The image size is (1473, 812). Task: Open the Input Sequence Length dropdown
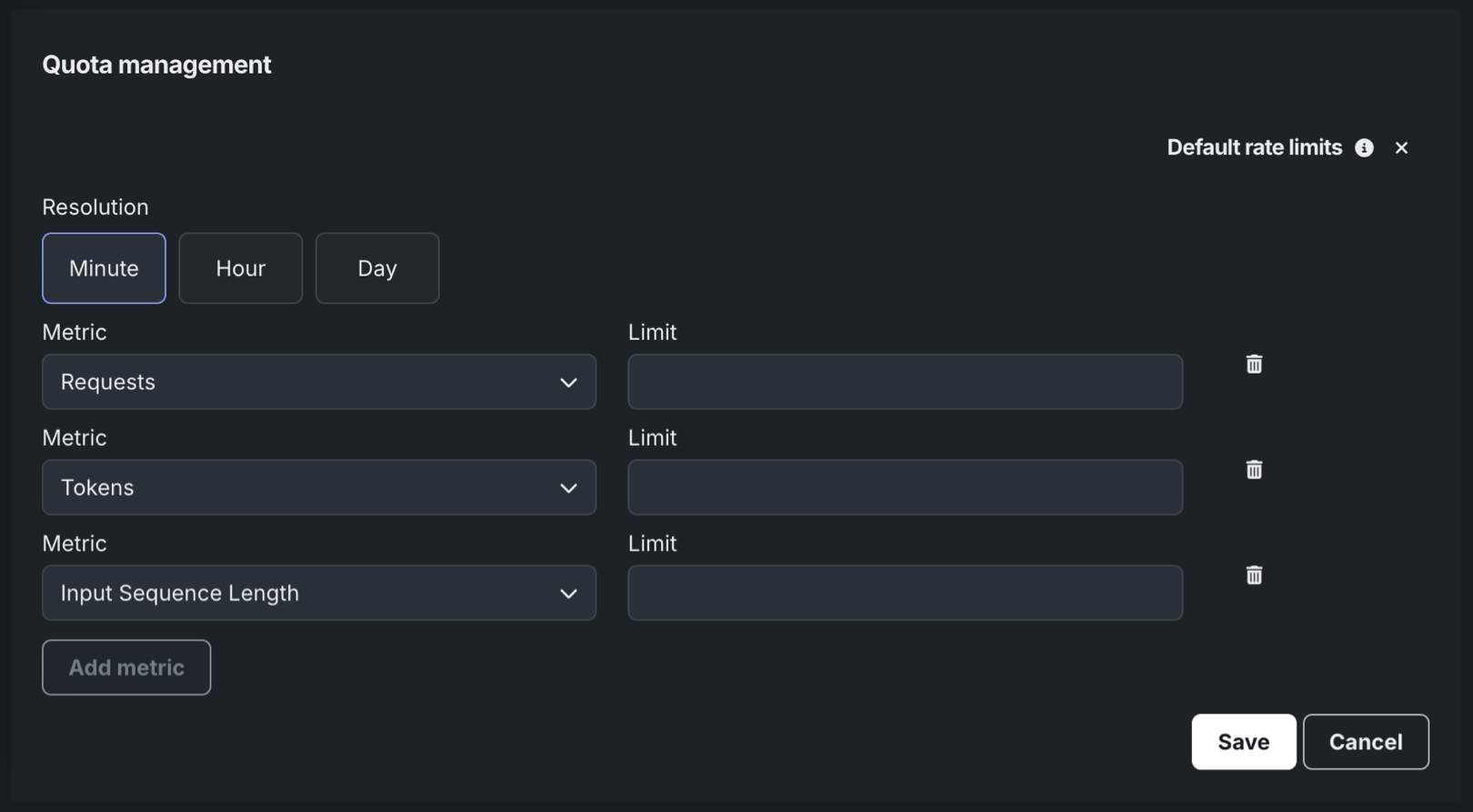[x=318, y=593]
